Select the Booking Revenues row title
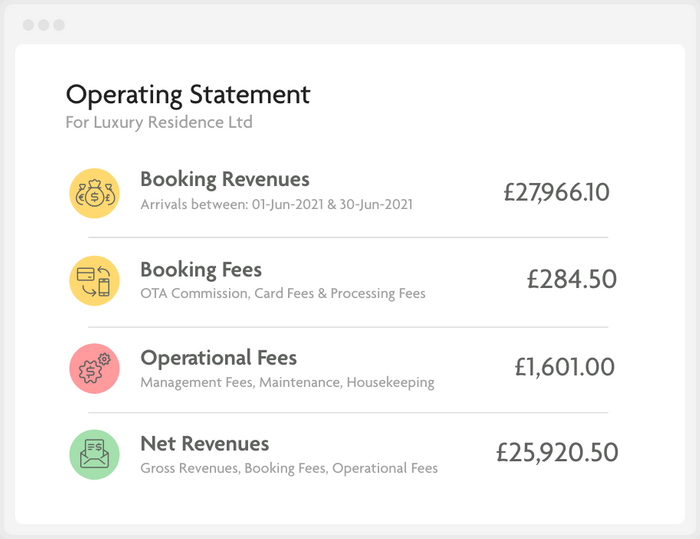This screenshot has width=700, height=539. click(x=224, y=180)
